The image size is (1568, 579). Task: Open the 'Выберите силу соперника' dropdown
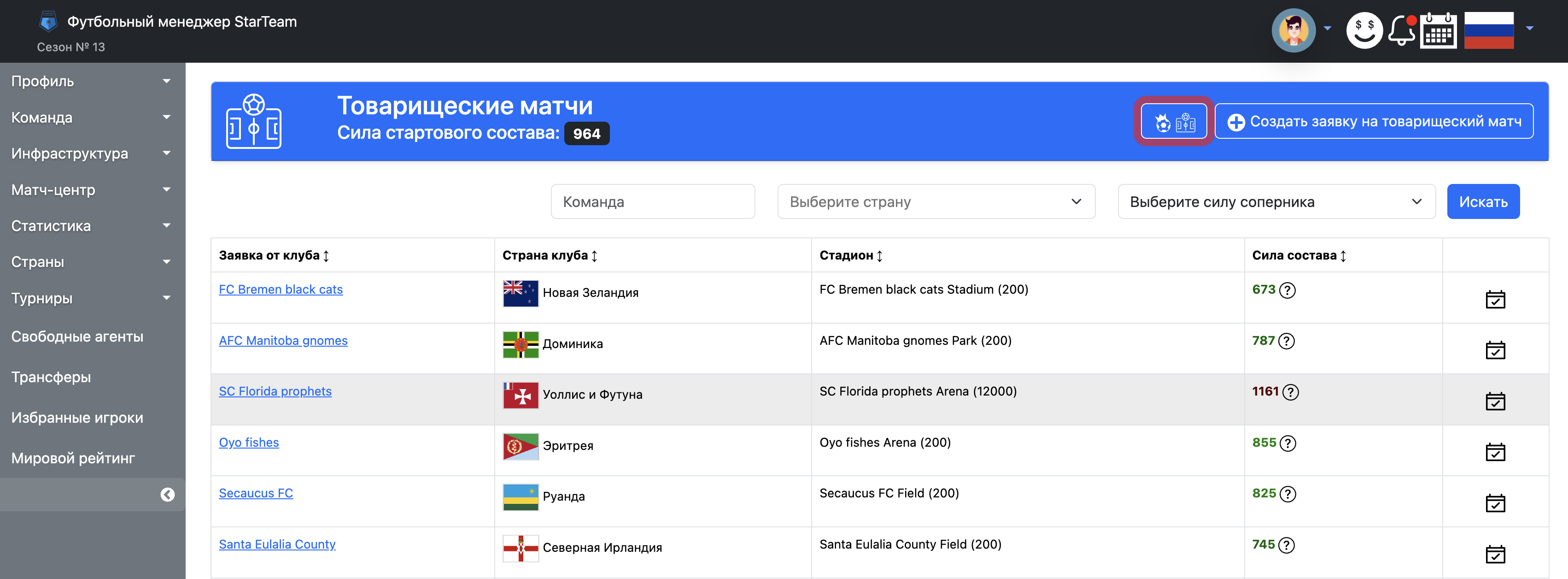point(1276,202)
